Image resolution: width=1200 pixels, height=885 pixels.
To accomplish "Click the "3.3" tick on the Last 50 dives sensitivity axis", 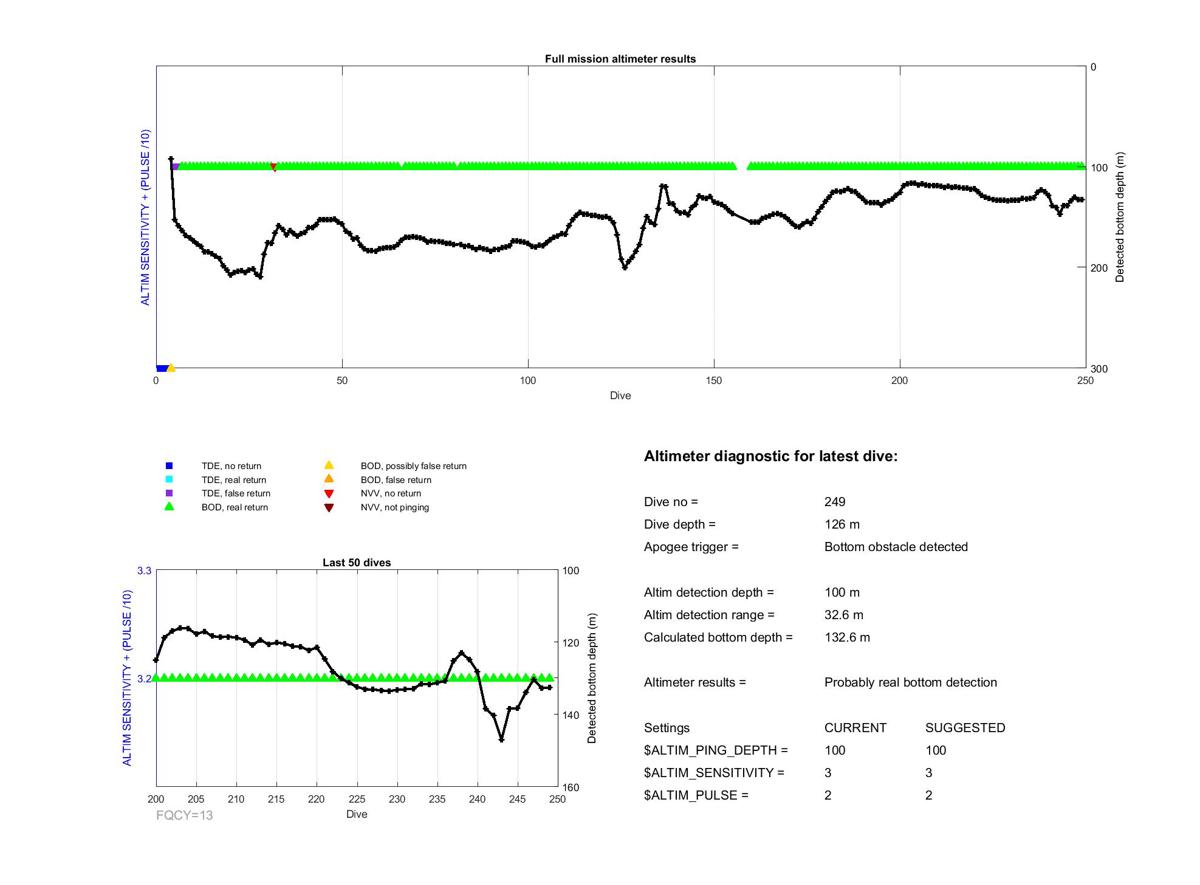I will [144, 570].
